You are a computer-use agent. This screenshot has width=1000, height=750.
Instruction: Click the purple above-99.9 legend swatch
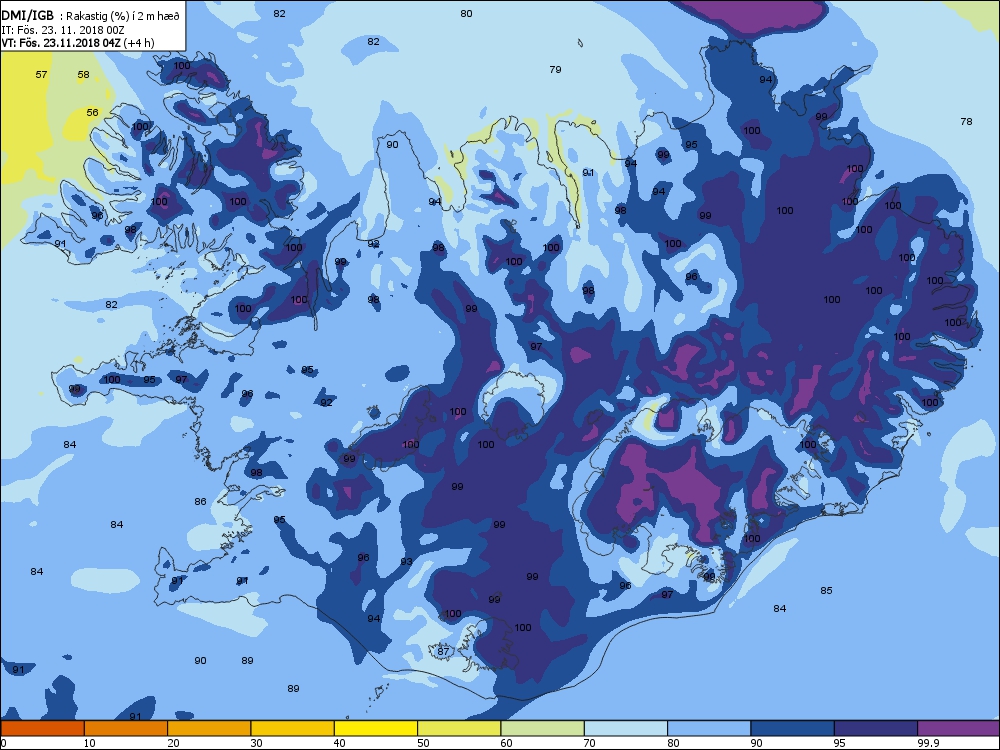coord(959,728)
